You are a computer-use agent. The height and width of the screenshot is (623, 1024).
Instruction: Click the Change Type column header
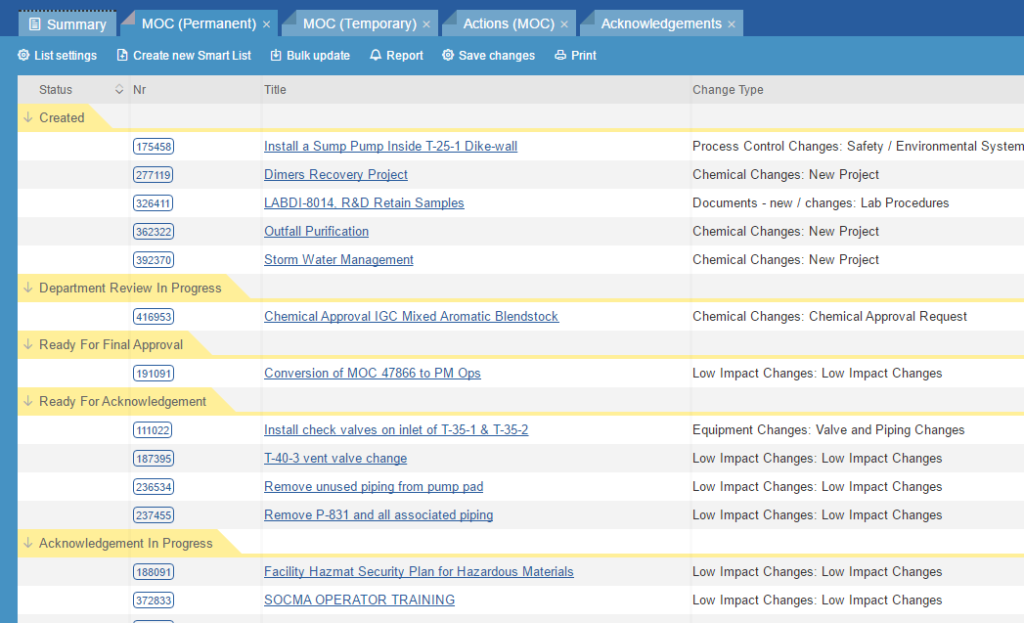point(728,90)
